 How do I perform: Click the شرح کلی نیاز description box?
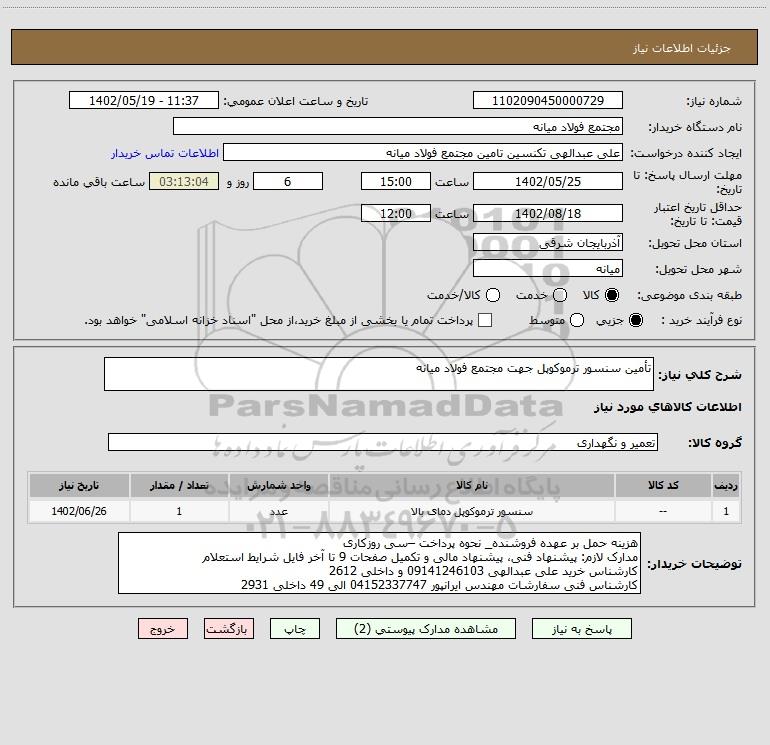coord(379,374)
